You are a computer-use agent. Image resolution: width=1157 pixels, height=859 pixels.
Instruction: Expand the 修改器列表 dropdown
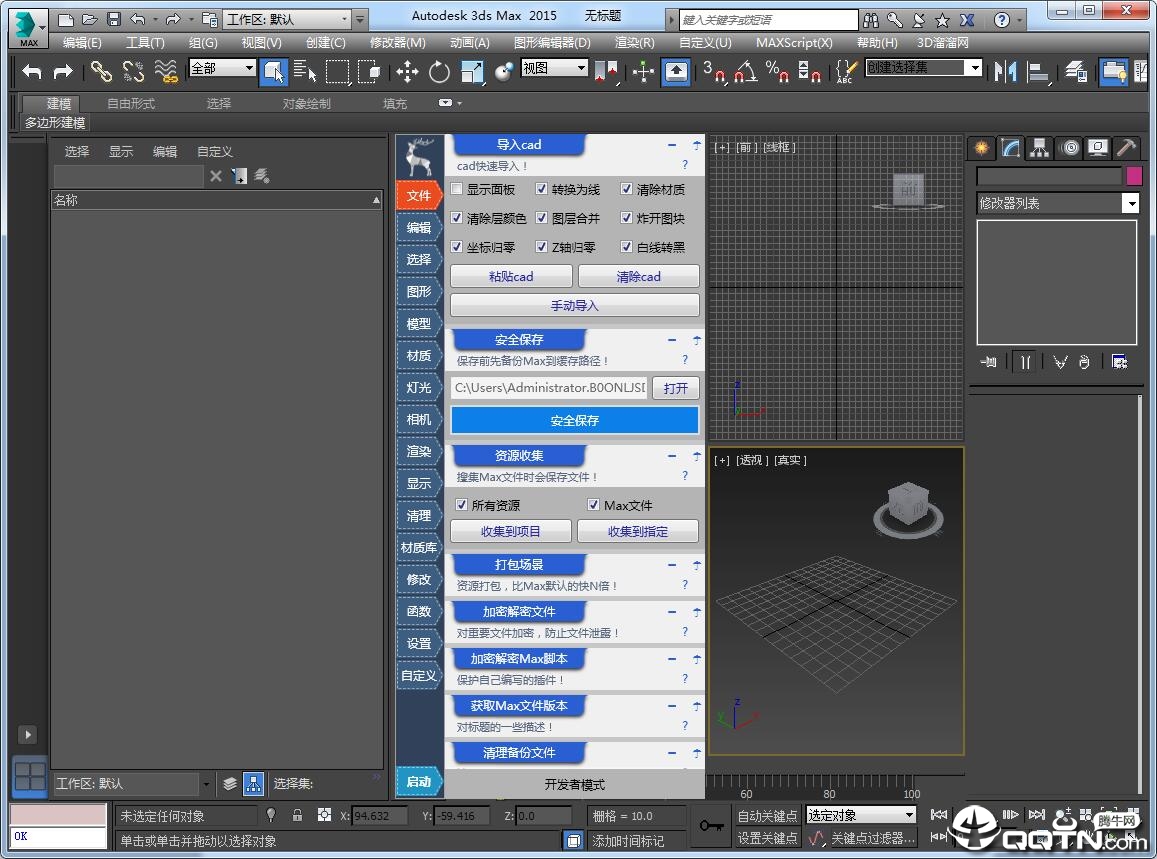pos(1130,203)
